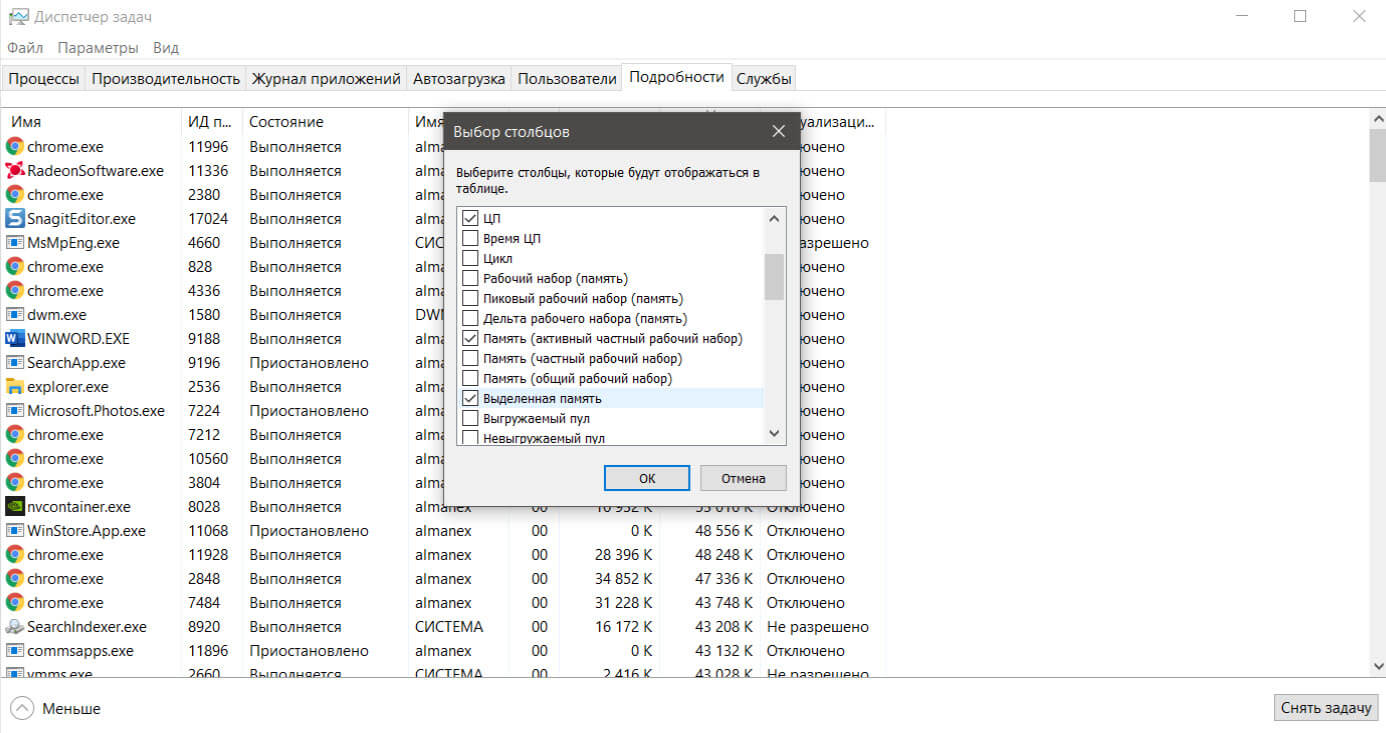
Task: Check the Цикл column checkbox
Action: point(470,259)
